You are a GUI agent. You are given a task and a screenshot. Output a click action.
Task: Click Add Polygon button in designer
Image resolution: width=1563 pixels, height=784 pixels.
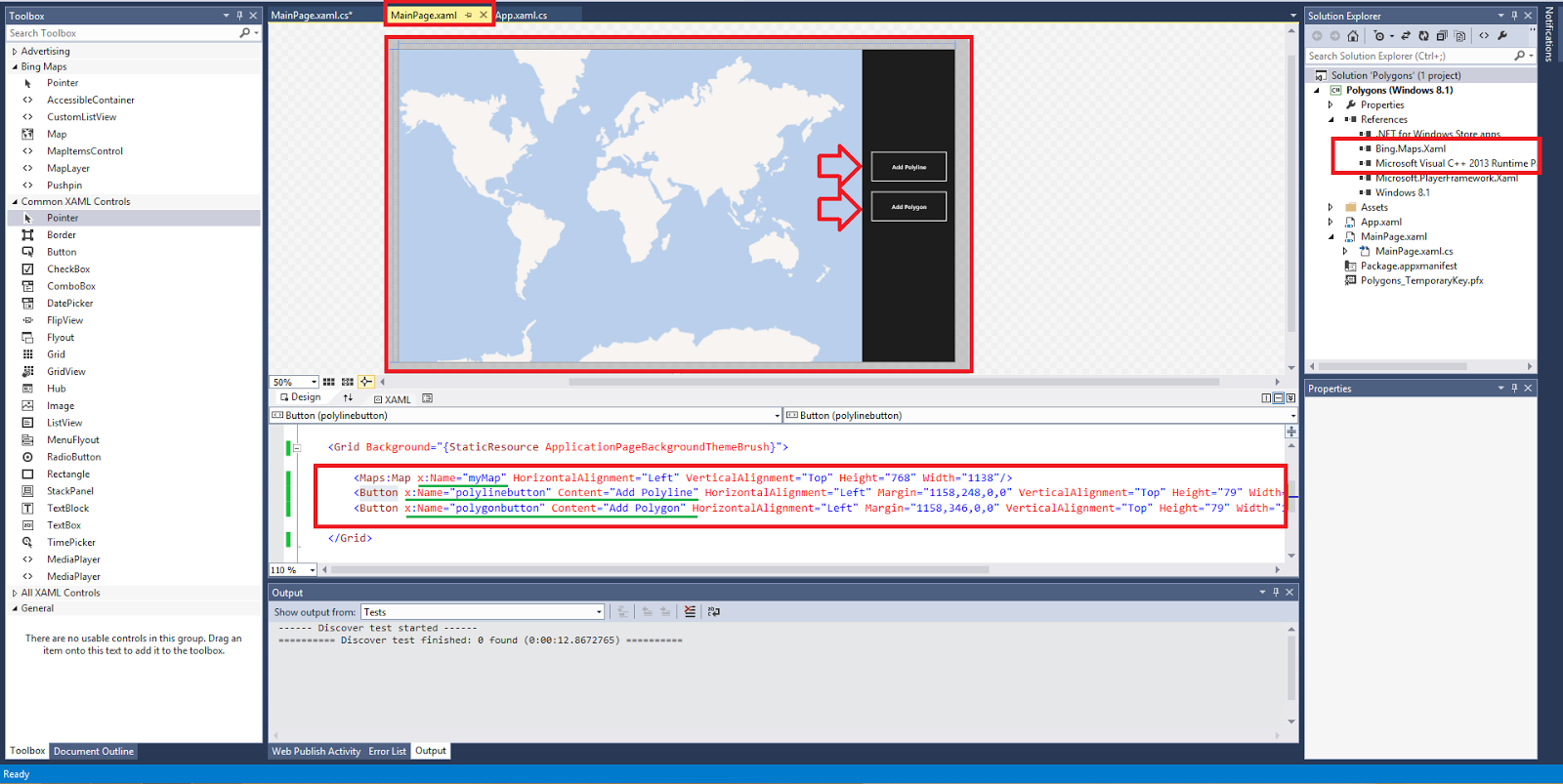coord(908,207)
